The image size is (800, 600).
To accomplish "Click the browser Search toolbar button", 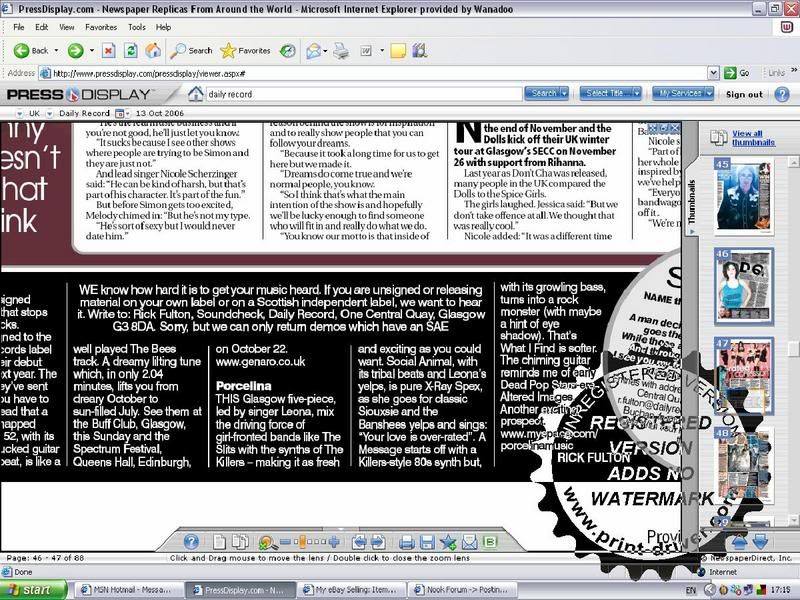I will (191, 51).
